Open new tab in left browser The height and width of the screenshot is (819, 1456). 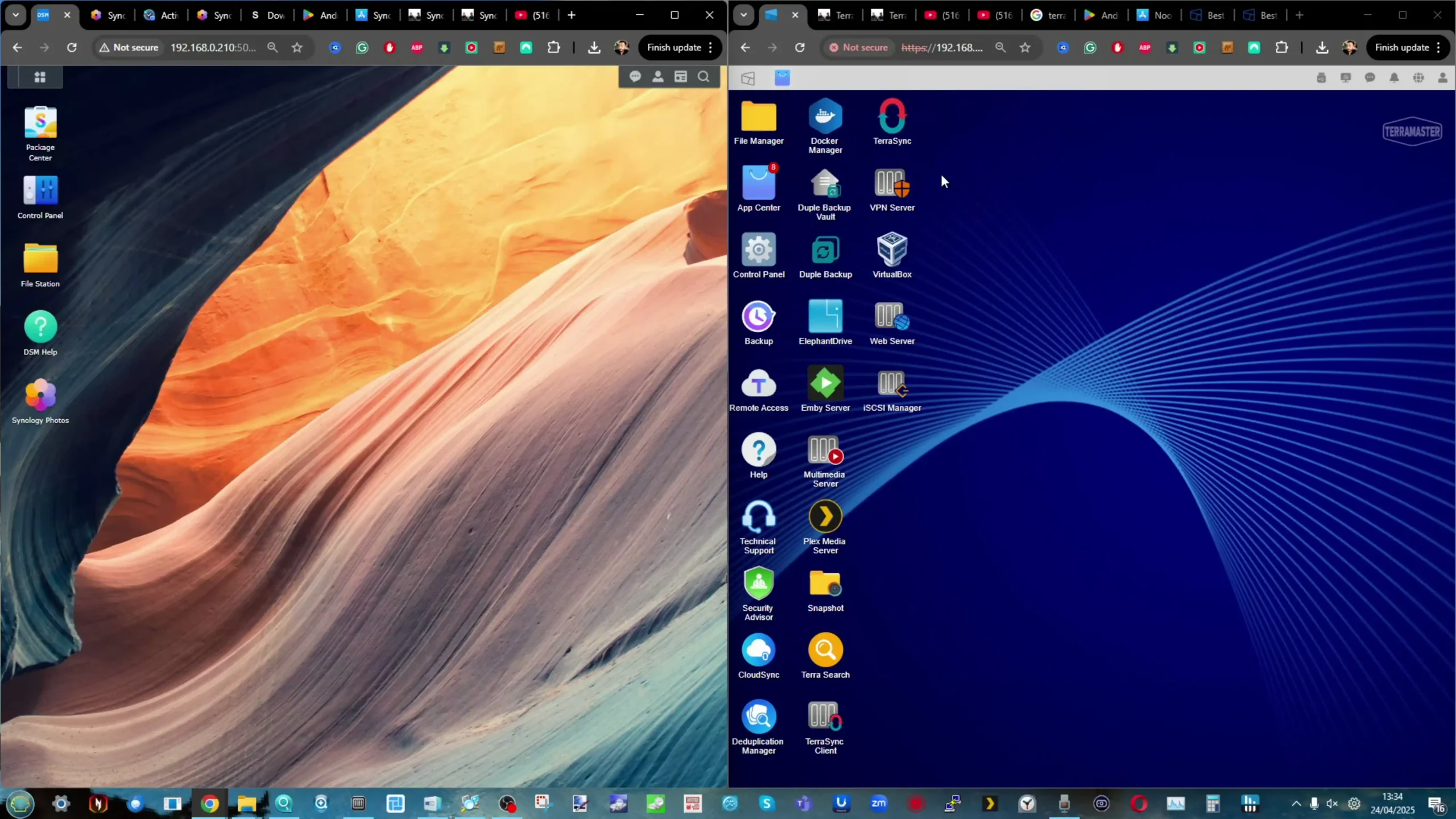tap(572, 15)
